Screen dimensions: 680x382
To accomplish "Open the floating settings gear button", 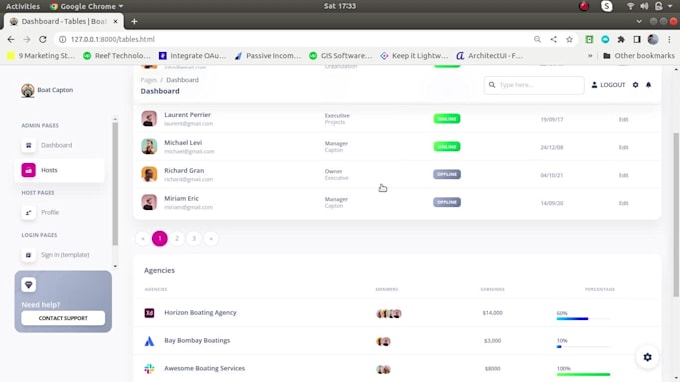I will coord(647,357).
